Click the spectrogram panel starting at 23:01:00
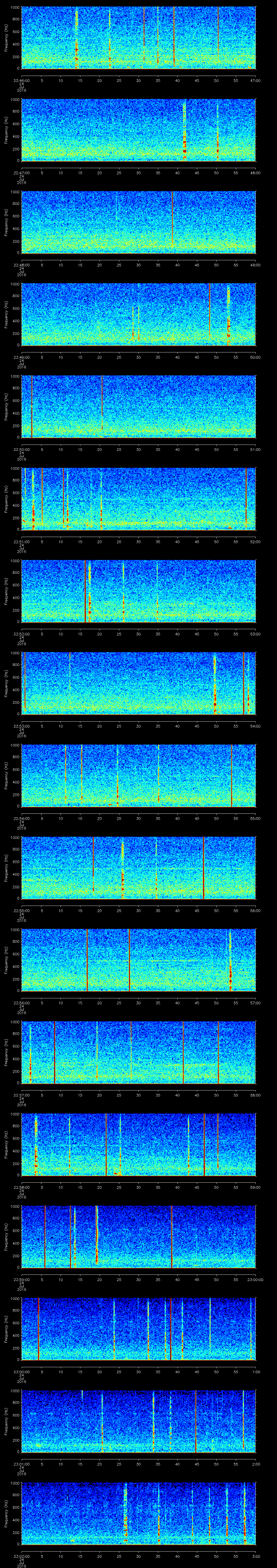The image size is (277, 1568). (x=139, y=1421)
